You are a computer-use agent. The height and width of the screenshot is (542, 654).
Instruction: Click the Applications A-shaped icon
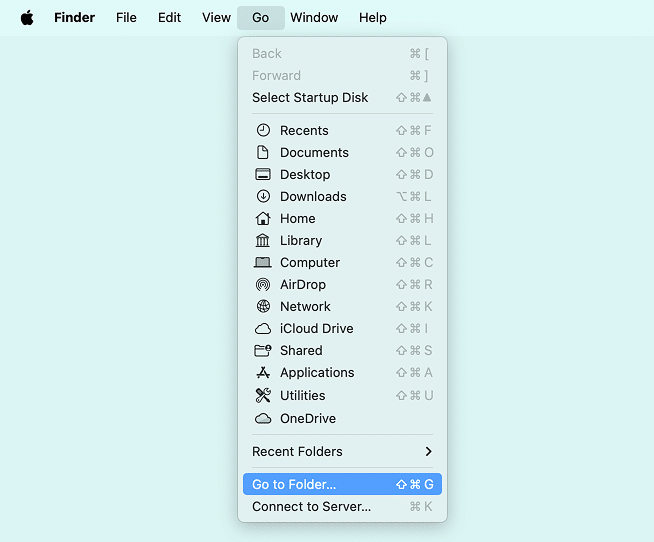coord(263,373)
